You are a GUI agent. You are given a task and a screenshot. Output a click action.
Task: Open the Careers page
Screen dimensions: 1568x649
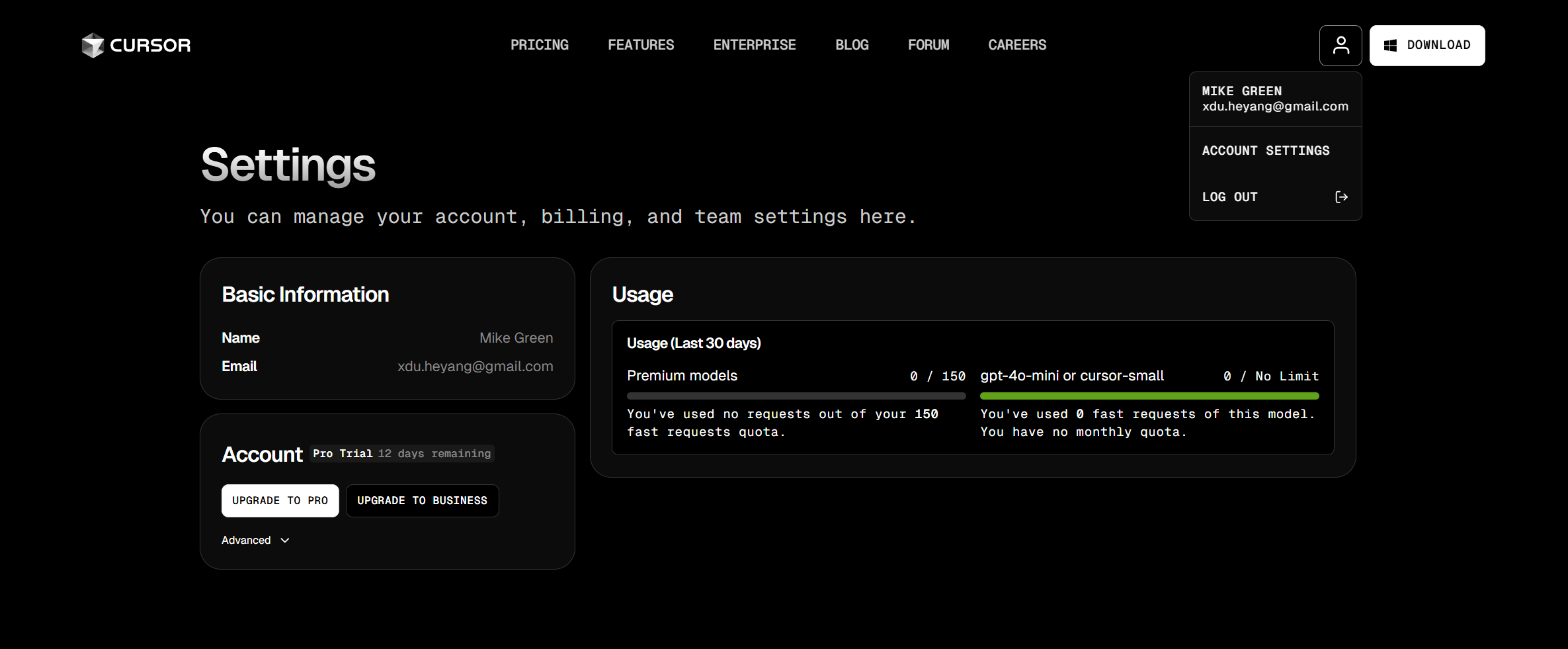pyautogui.click(x=1017, y=45)
